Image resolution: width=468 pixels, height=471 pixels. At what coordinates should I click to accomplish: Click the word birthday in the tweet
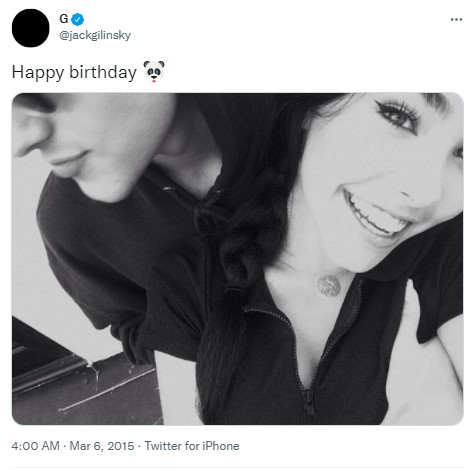coord(103,72)
